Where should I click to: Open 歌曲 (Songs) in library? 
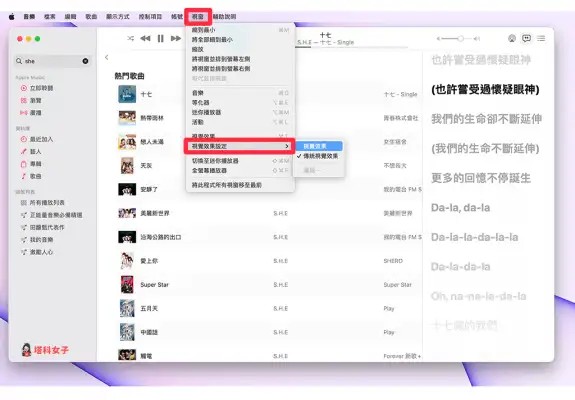tap(31, 176)
